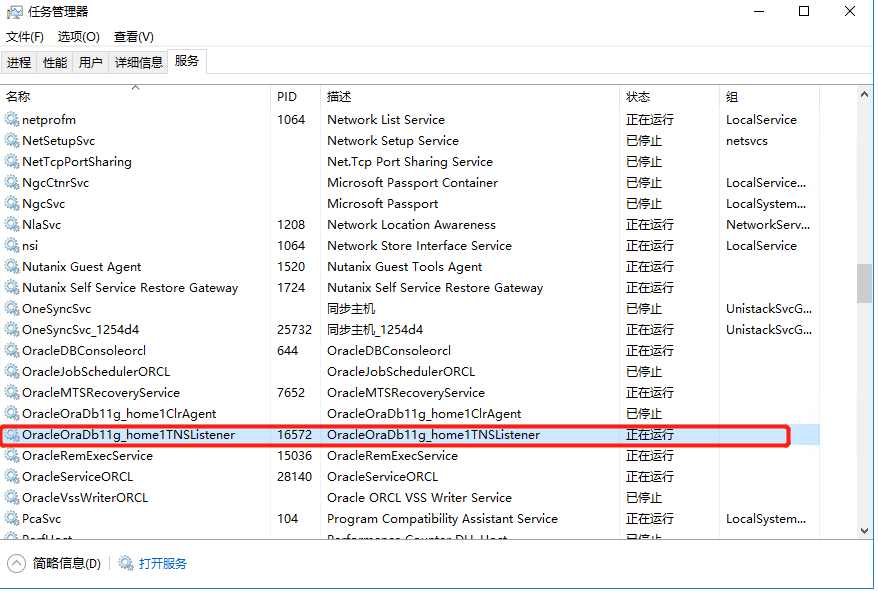The image size is (878, 591).
Task: Click the gear icon next to OracleRemExecService
Action: pos(12,455)
